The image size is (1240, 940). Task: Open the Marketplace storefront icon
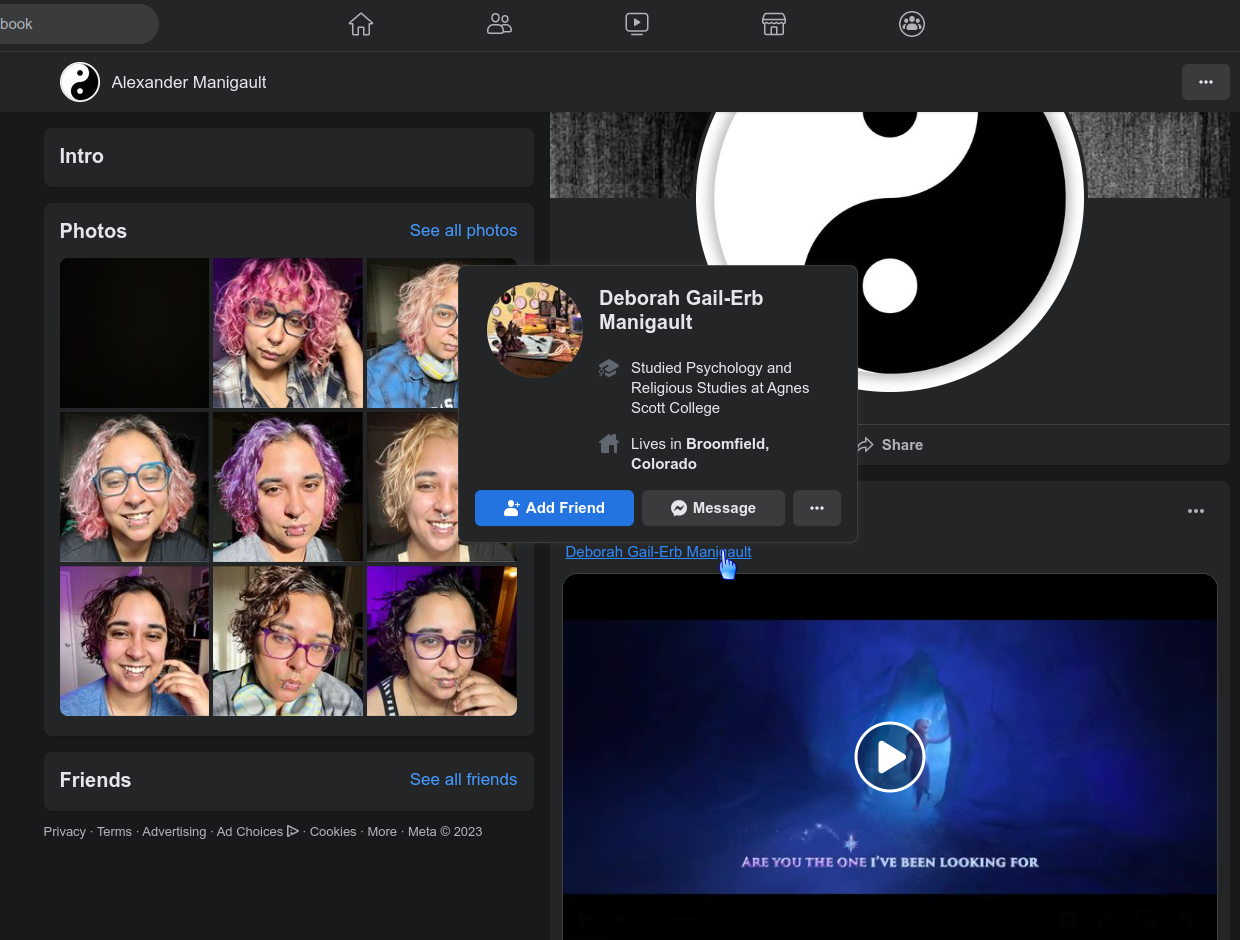tap(774, 24)
